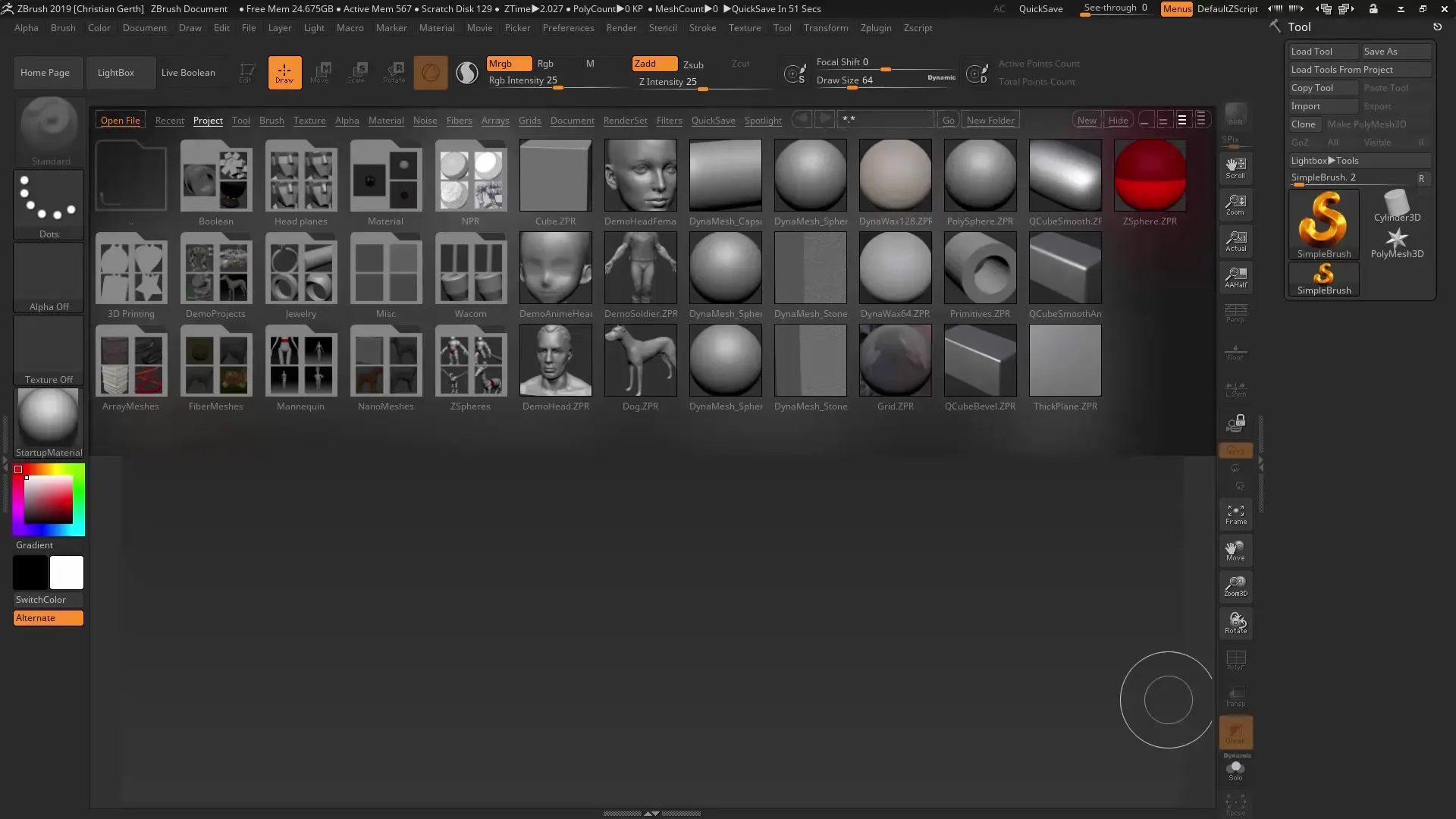Click the Save As button in Tool panel

[x=1395, y=52]
